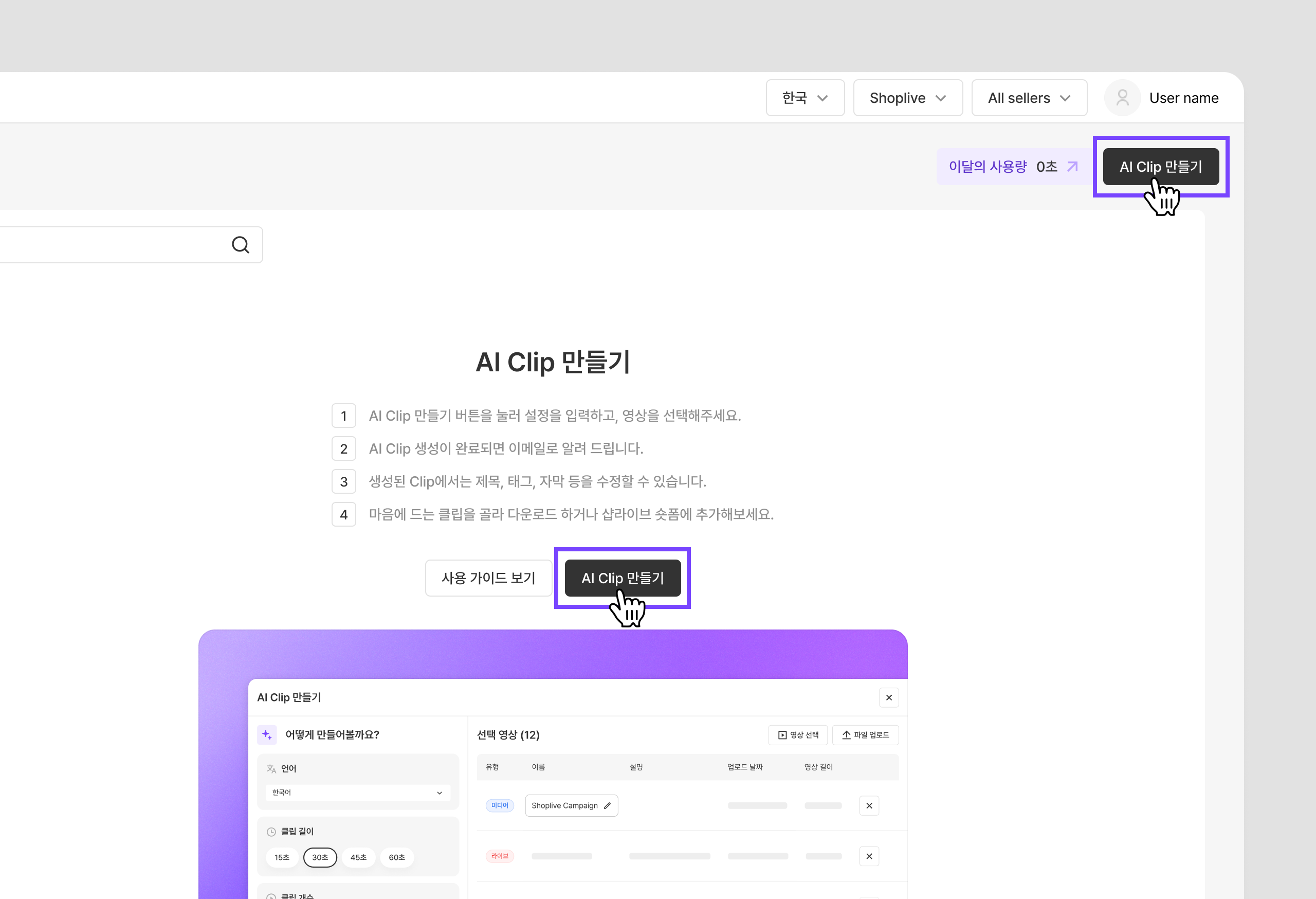Click the User name label
This screenshot has width=1316, height=899.
(1183, 98)
